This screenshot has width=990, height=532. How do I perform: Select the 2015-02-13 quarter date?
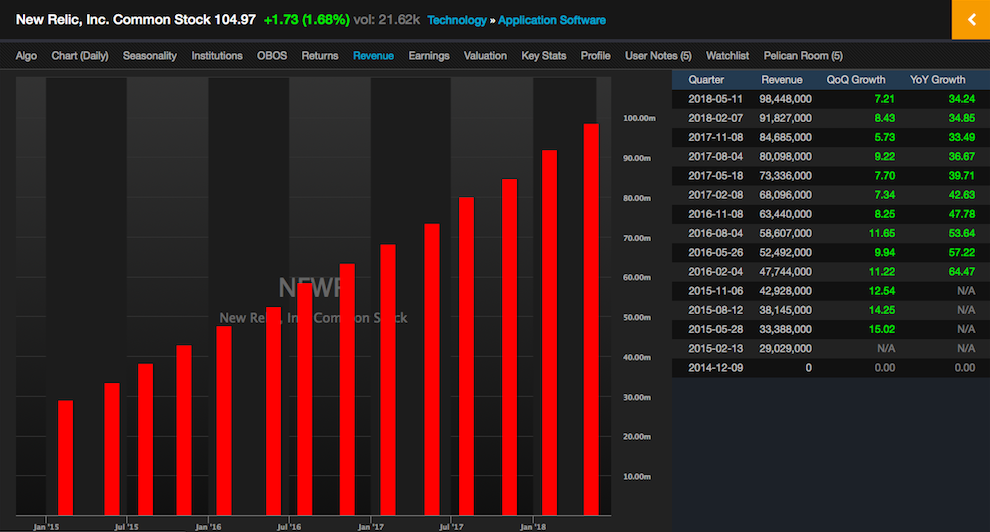(x=715, y=348)
